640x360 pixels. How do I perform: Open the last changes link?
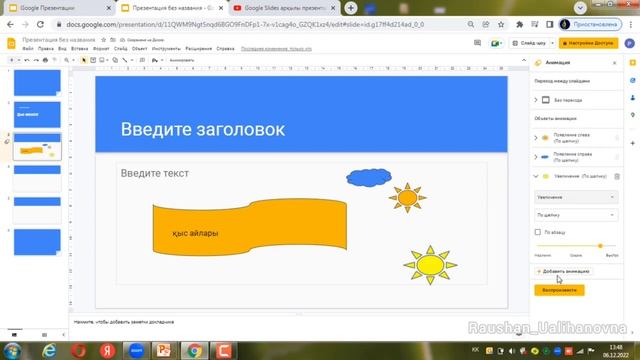point(276,49)
